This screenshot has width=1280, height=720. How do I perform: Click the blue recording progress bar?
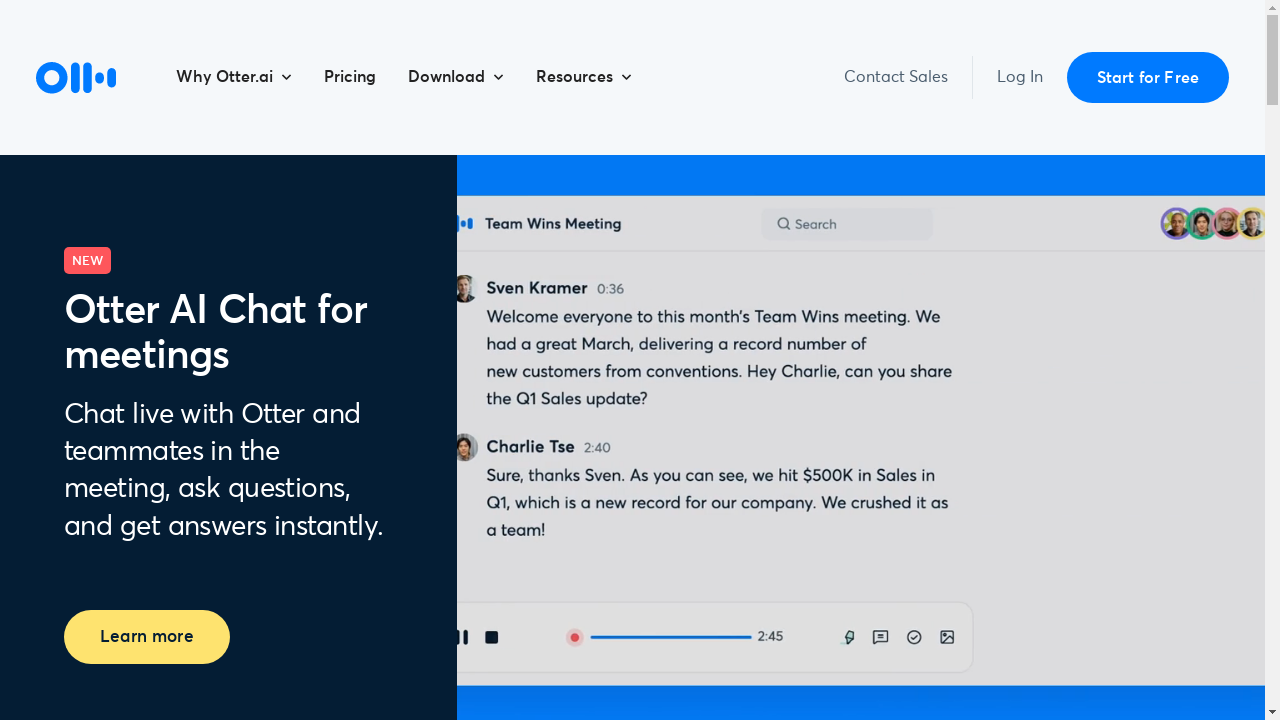point(671,637)
